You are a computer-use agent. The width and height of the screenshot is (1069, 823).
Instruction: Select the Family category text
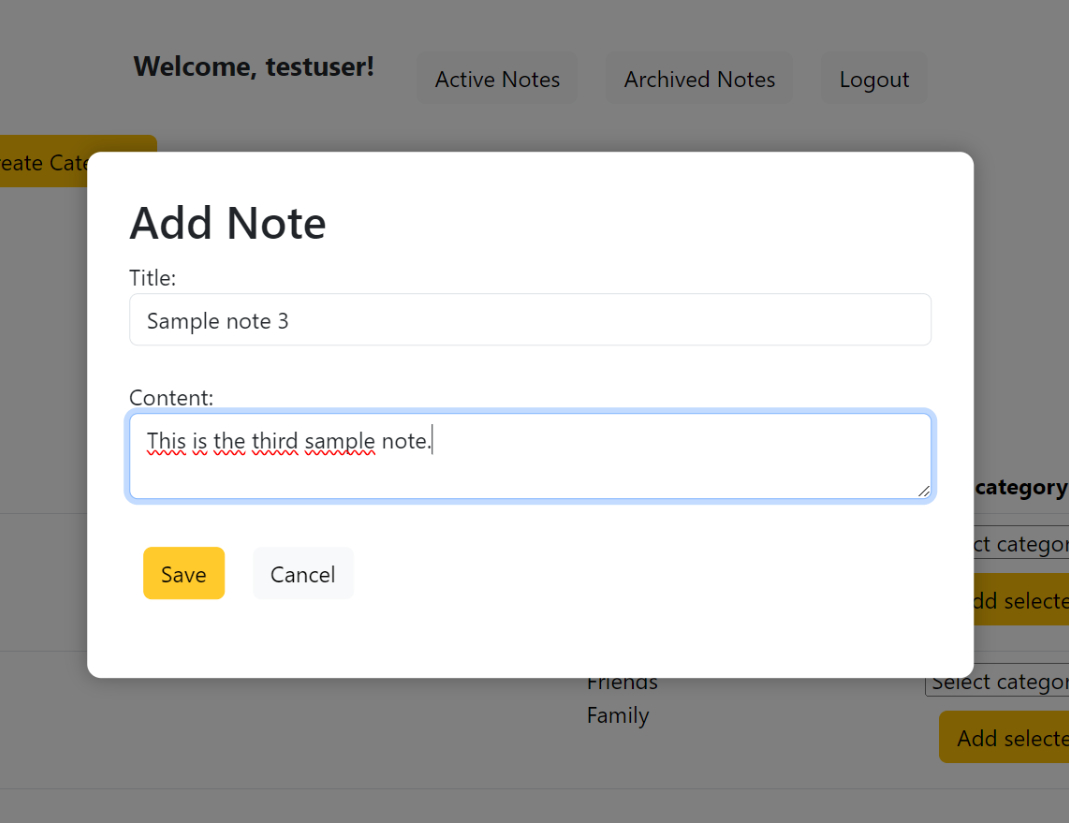point(618,716)
